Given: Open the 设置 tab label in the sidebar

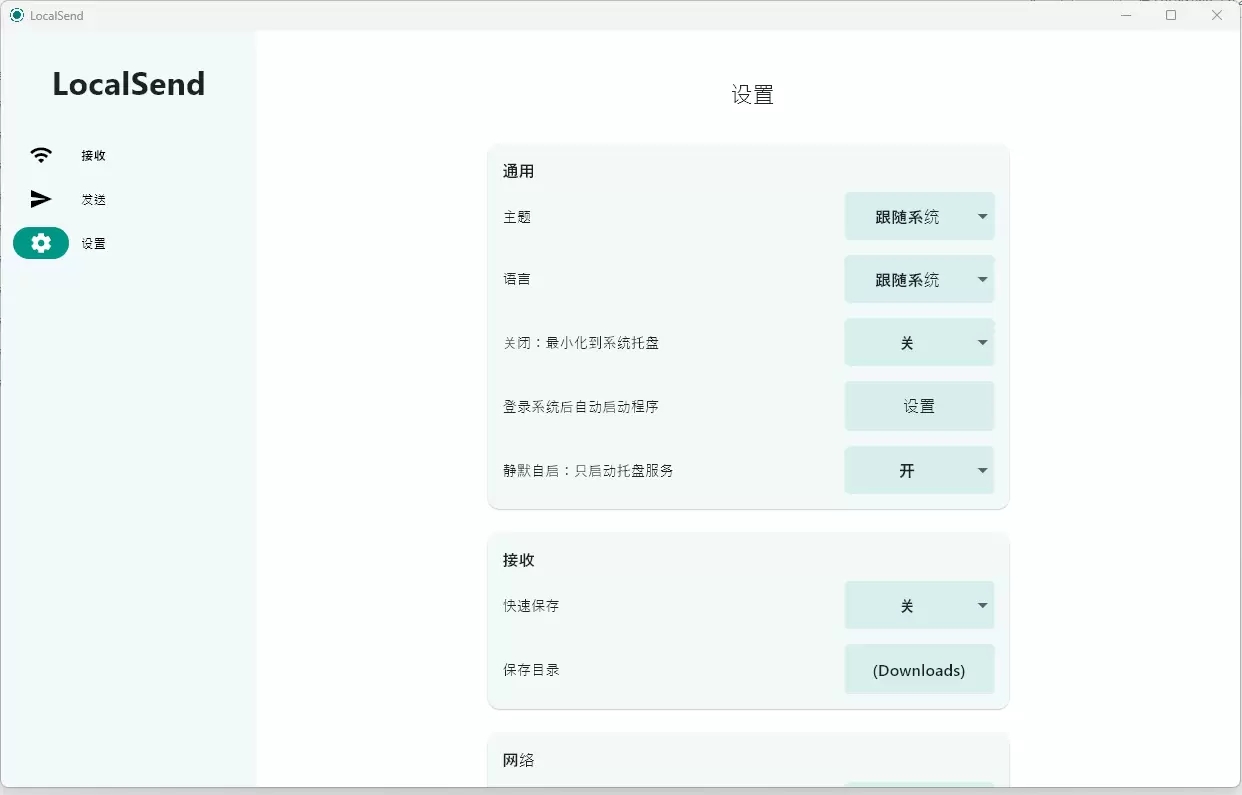Looking at the screenshot, I should pos(94,243).
